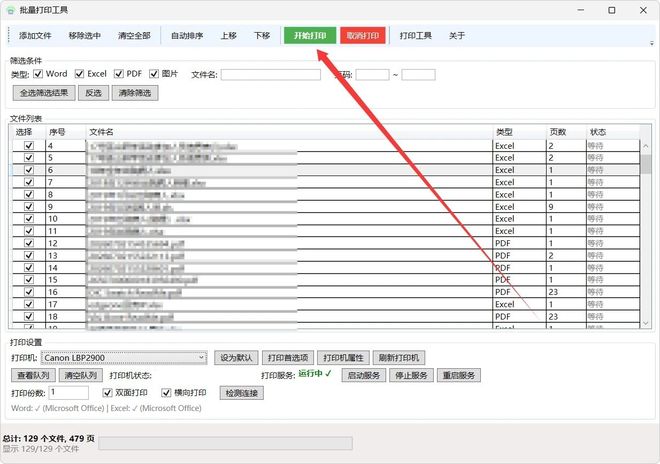The image size is (660, 464).
Task: Toggle the Excel type filter checkbox
Action: [80, 74]
